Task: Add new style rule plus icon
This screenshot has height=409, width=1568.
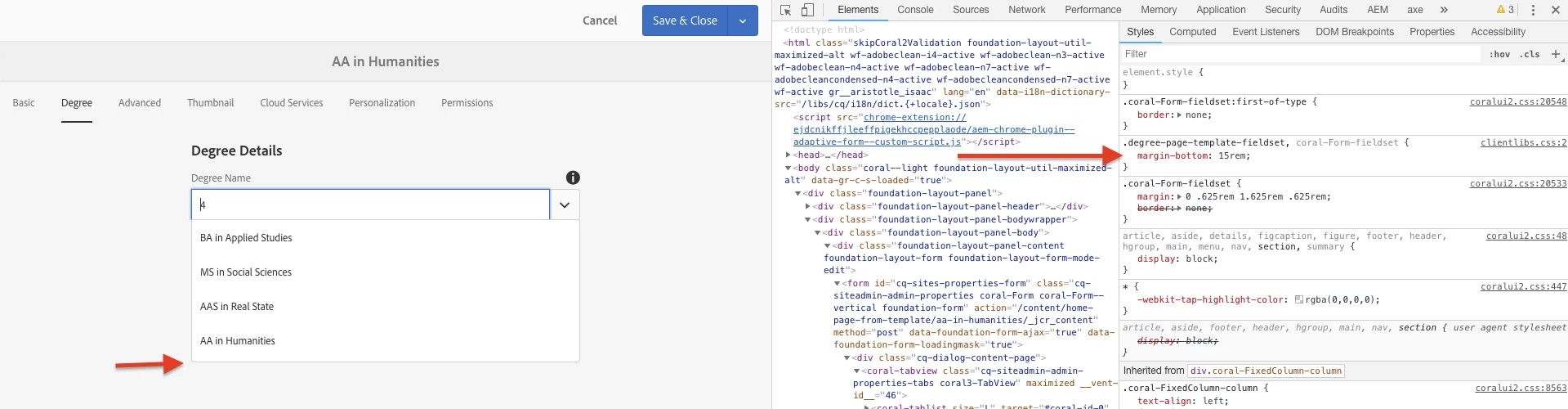Action: click(x=1556, y=54)
